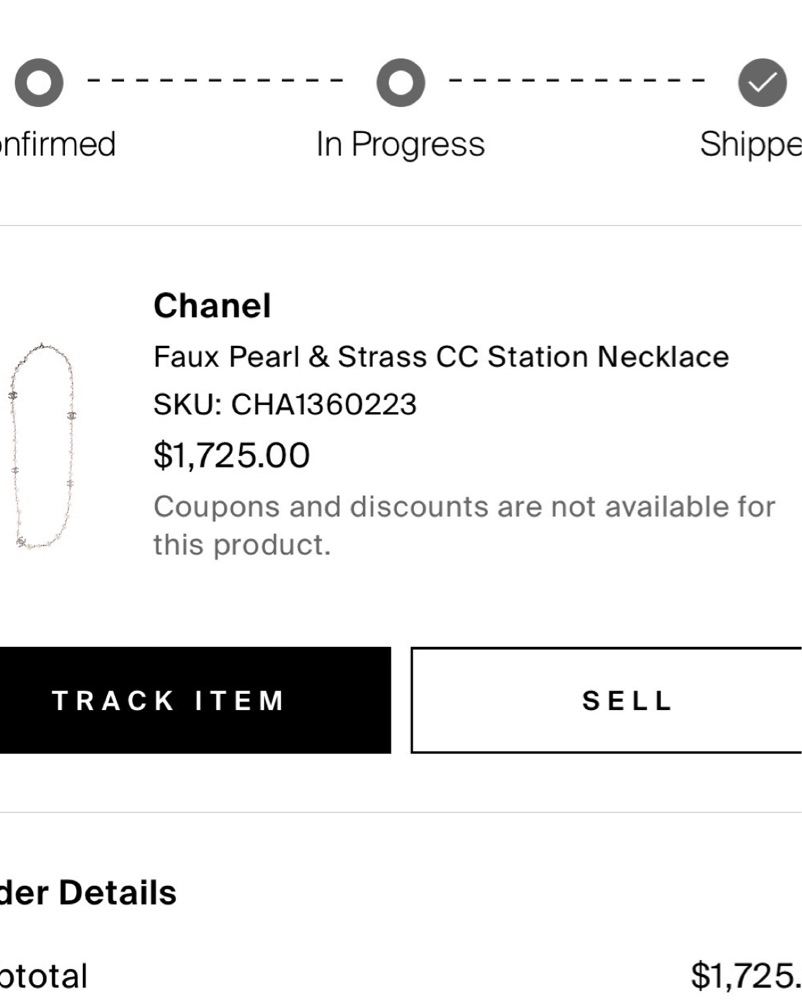Click the Confirmed step circle icon
The height and width of the screenshot is (1000, 802).
tap(39, 84)
